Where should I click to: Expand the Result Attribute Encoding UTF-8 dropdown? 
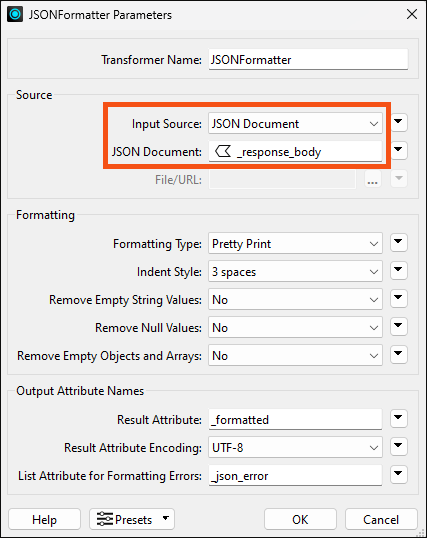click(x=295, y=448)
